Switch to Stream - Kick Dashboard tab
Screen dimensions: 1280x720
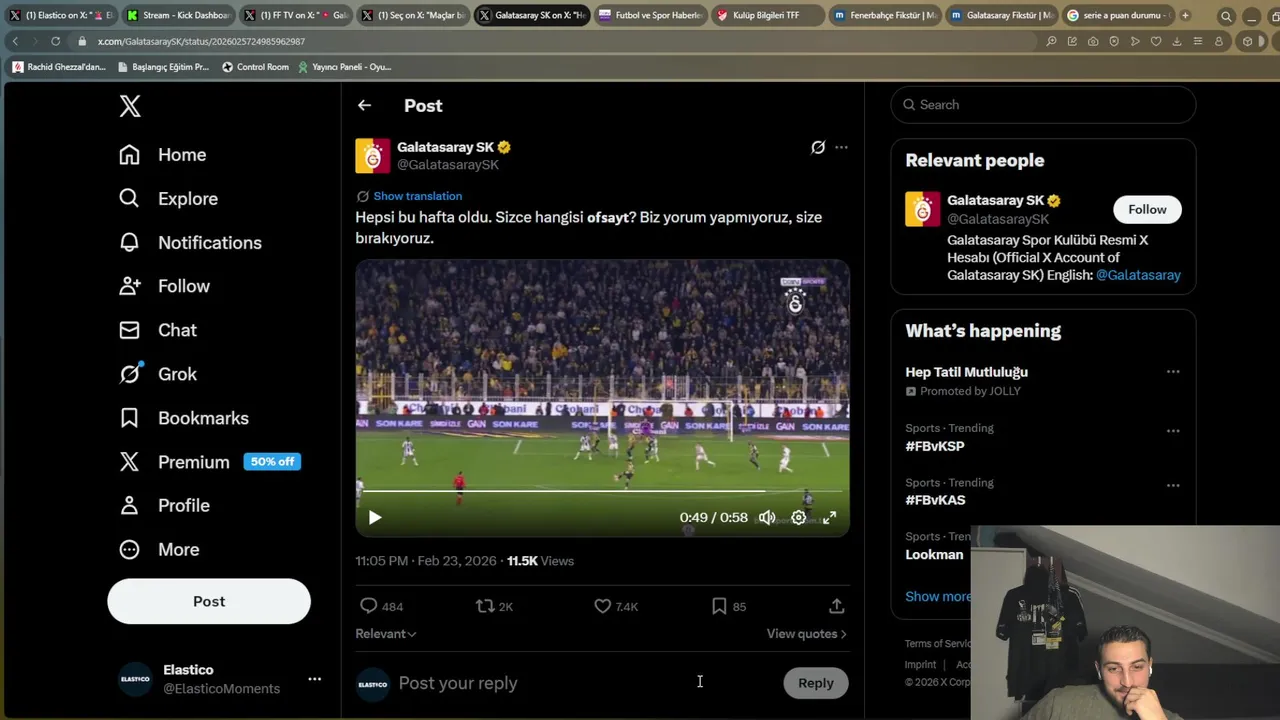tap(177, 15)
